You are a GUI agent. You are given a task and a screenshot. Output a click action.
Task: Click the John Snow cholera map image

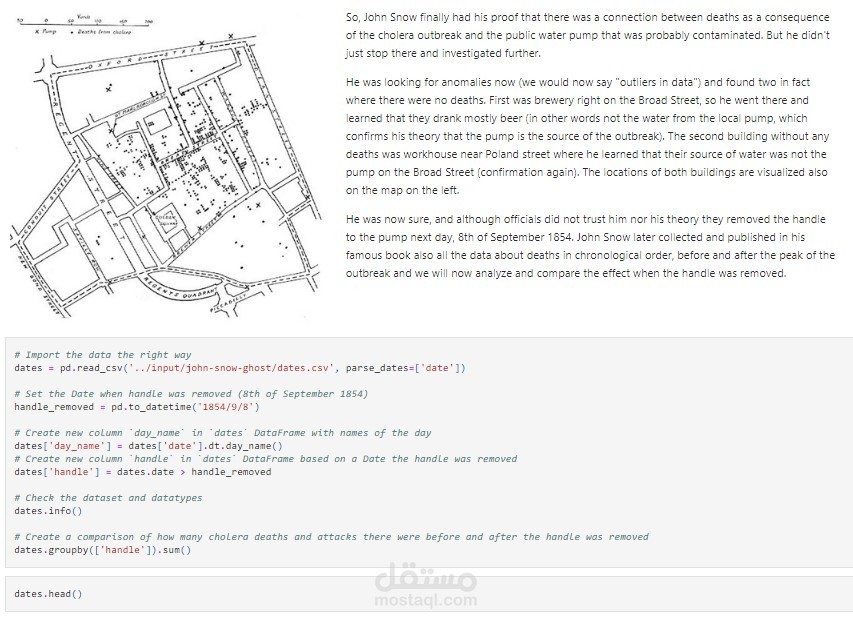[x=164, y=166]
